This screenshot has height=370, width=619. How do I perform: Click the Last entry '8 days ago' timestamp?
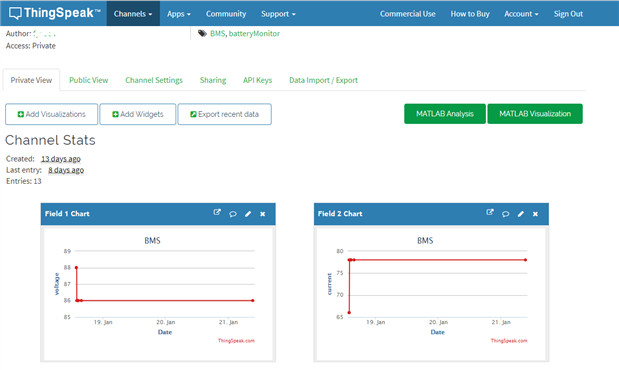pos(66,170)
